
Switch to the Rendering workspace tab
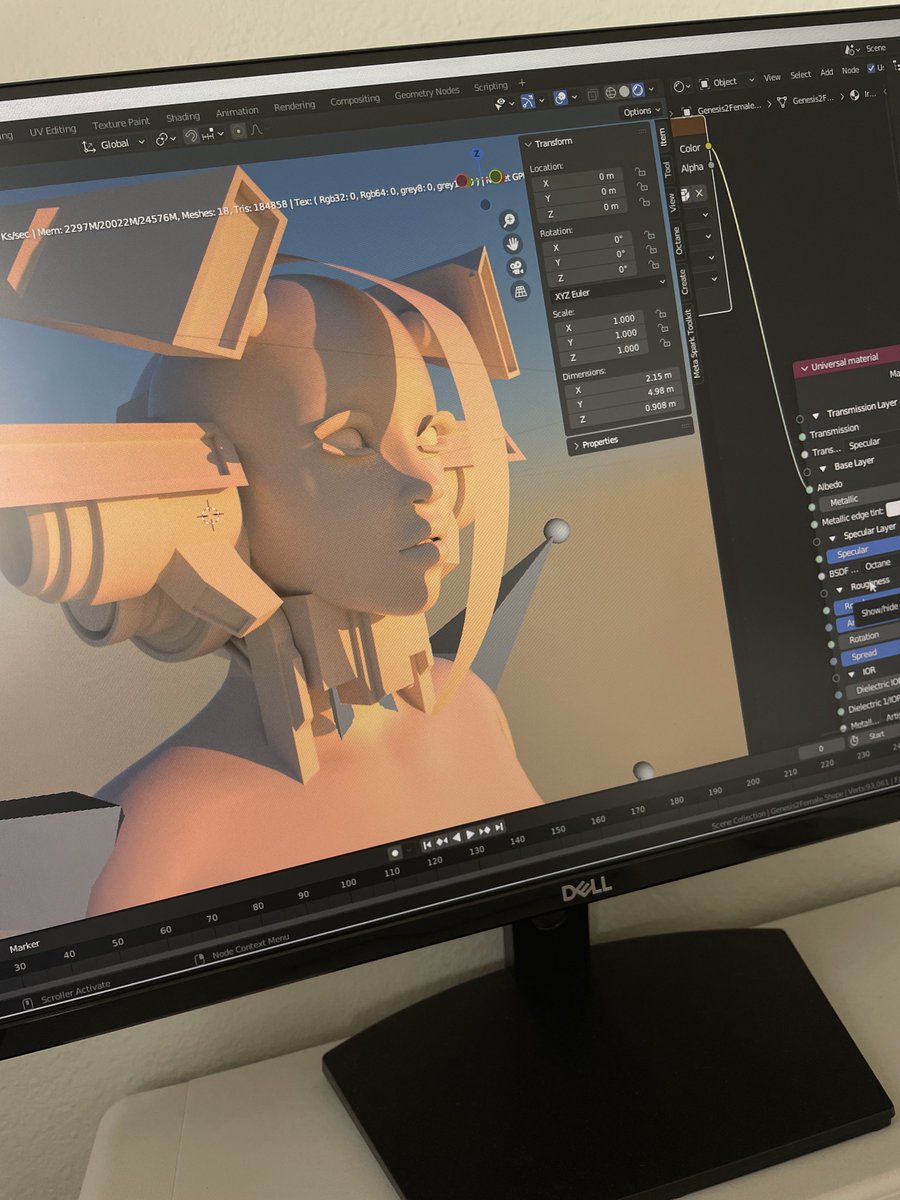pos(294,105)
